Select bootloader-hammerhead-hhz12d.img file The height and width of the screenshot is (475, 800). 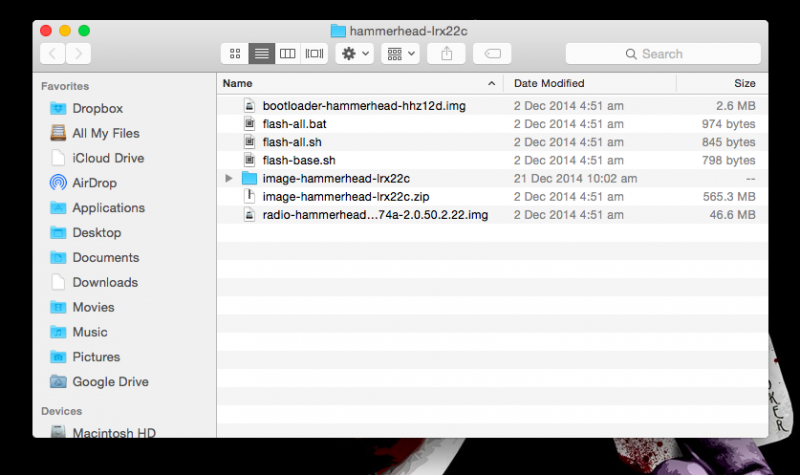364,105
